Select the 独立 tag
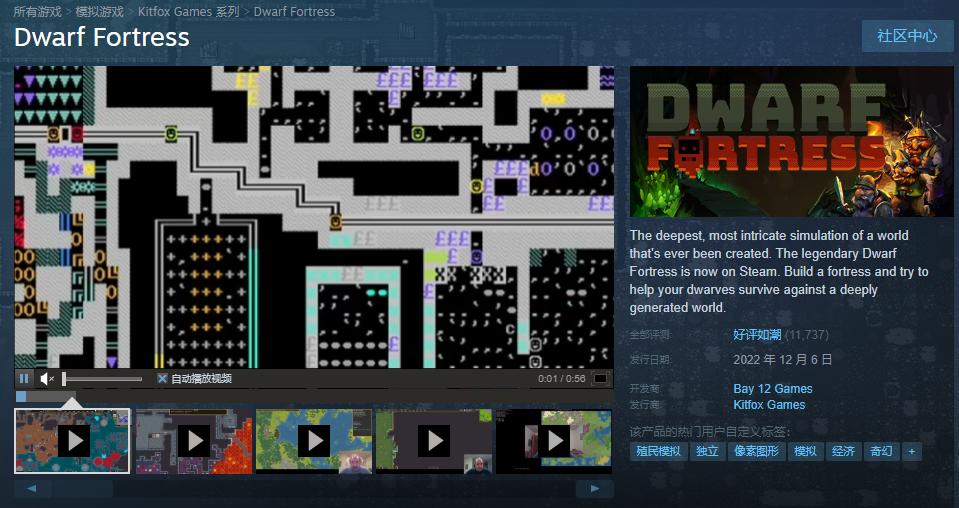 [x=707, y=451]
